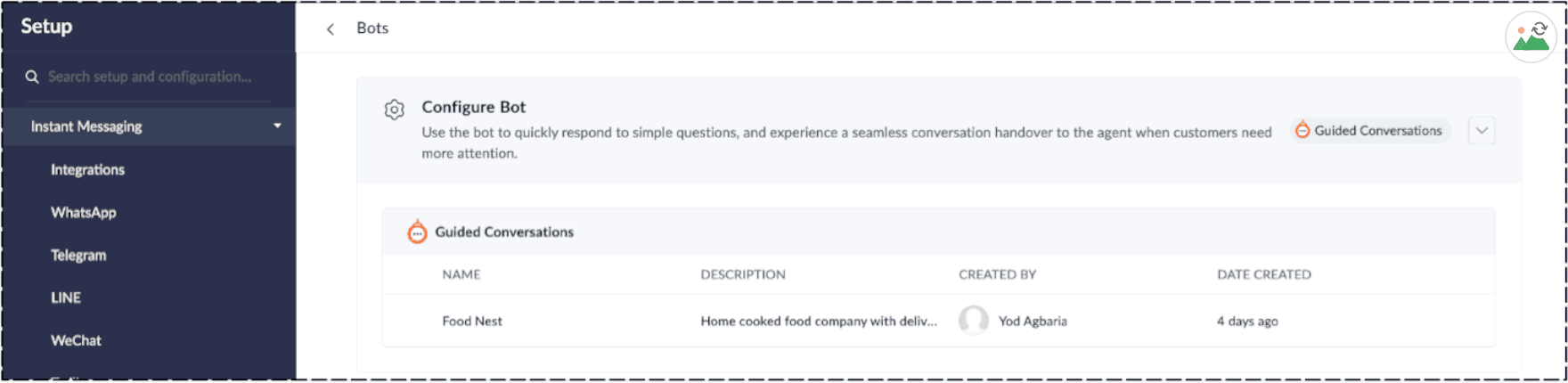Collapse the Instant Messaging section arrow
The width and height of the screenshot is (1568, 383).
(x=277, y=126)
